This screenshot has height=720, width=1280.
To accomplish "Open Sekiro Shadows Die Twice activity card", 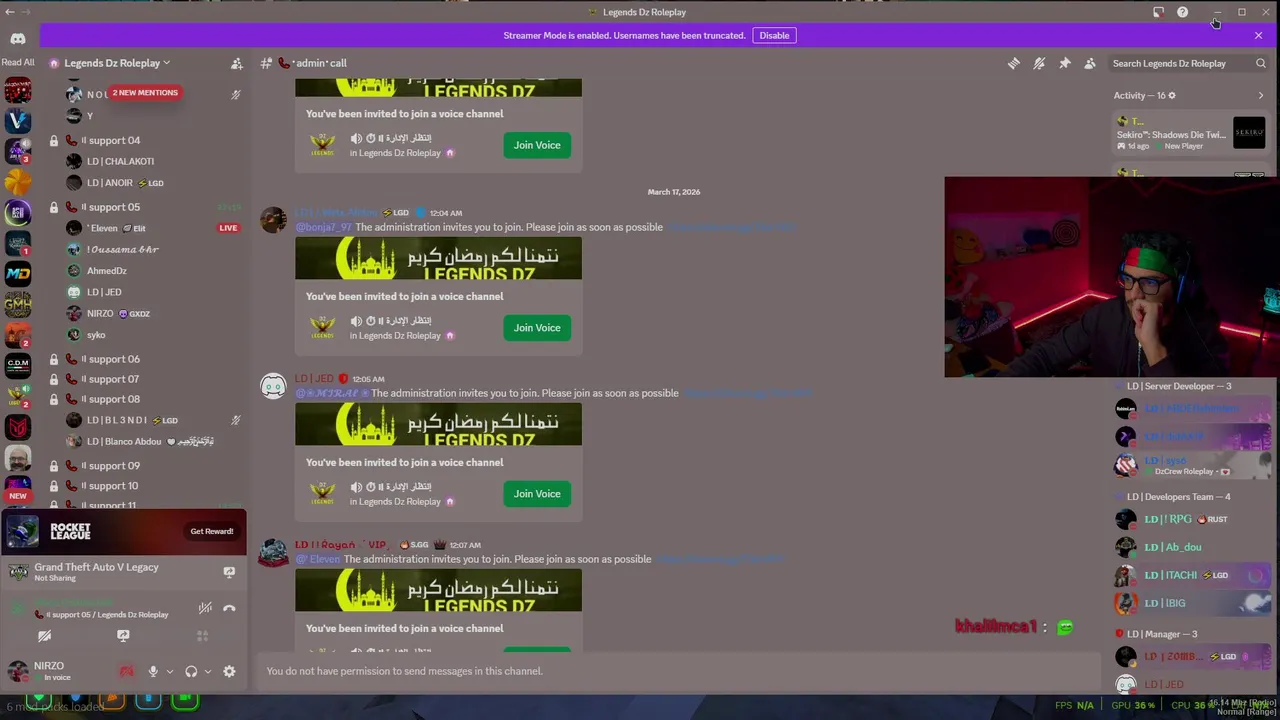I will coord(1191,134).
